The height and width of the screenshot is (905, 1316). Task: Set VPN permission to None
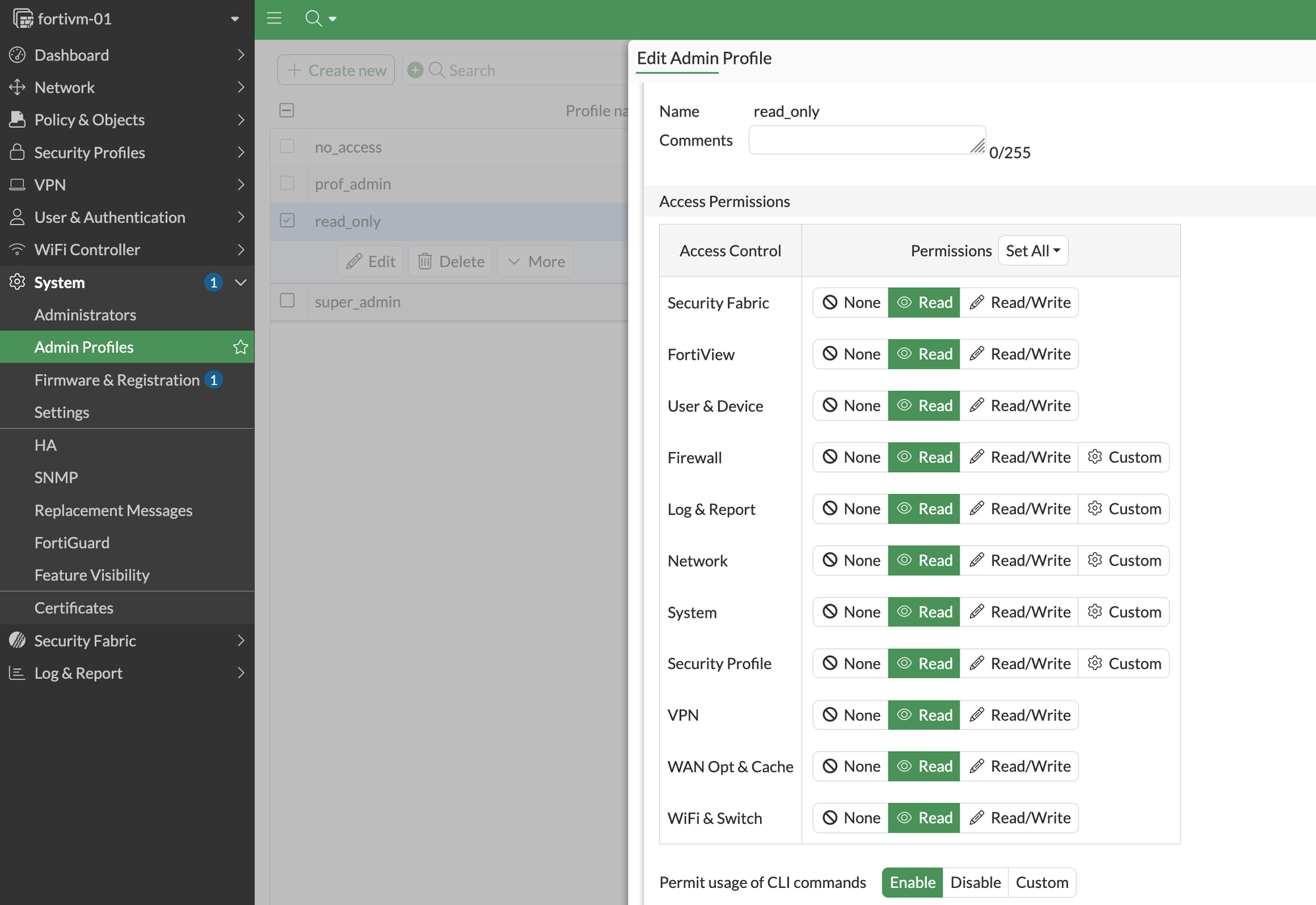[x=851, y=715]
